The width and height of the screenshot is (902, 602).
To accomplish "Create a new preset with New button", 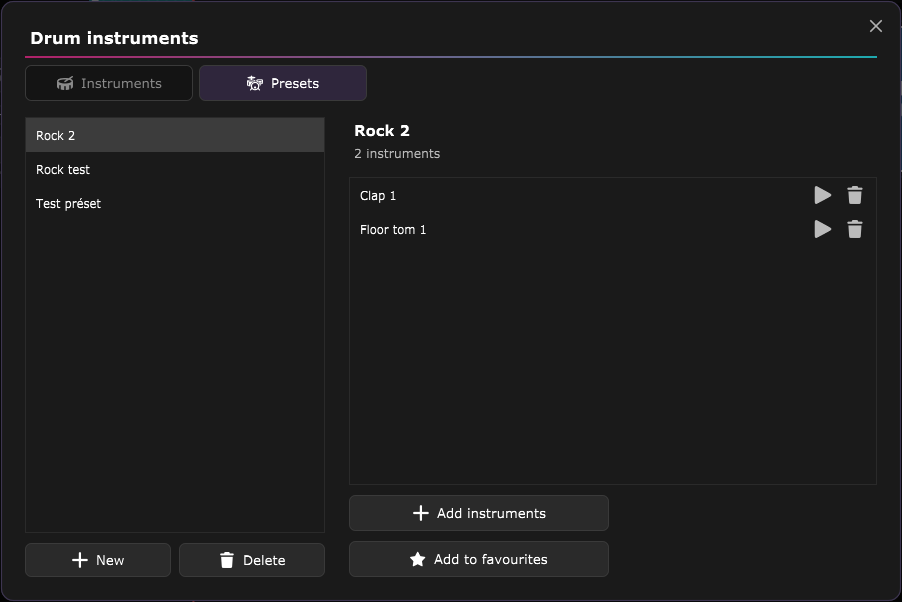I will [98, 560].
